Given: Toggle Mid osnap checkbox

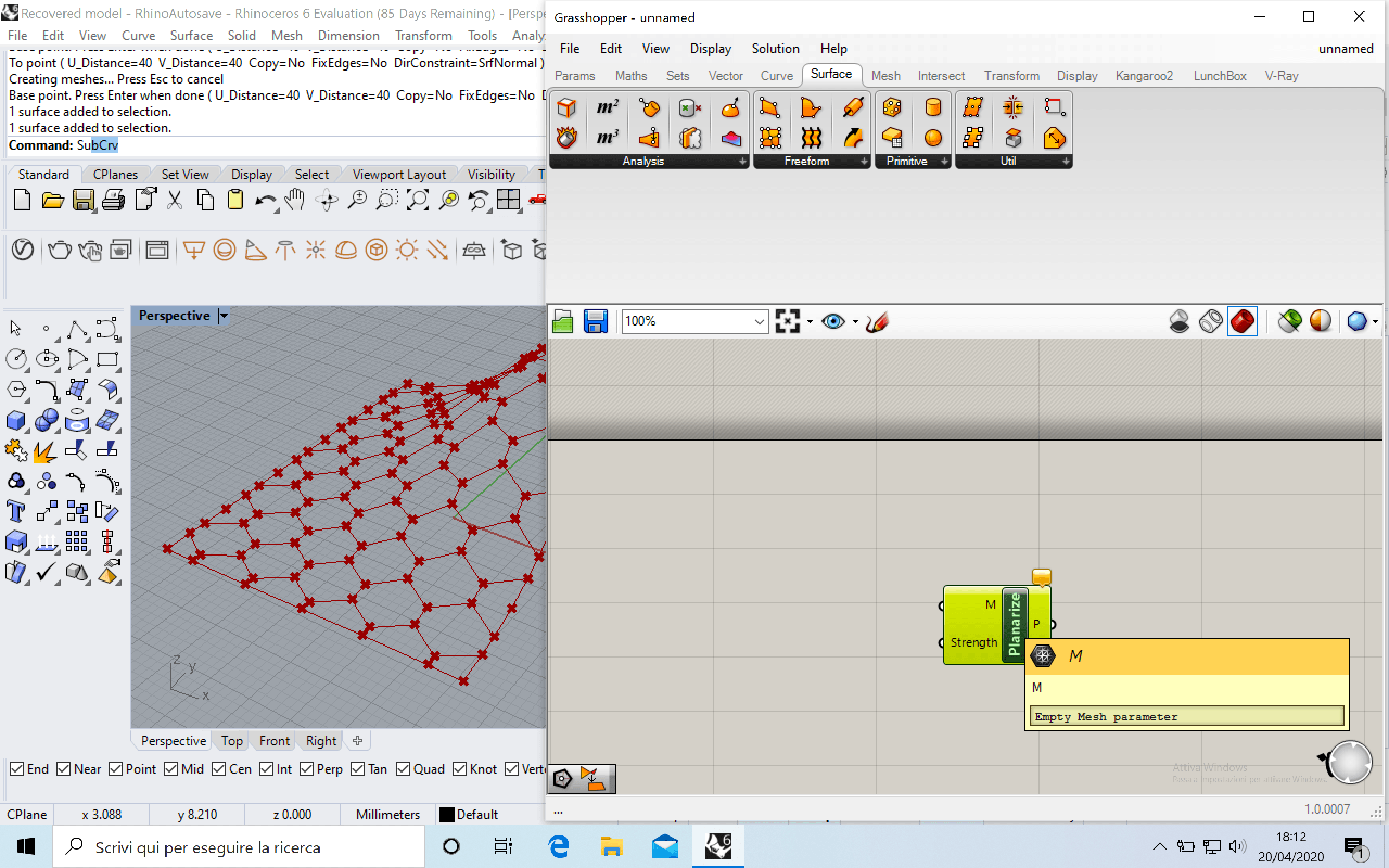Looking at the screenshot, I should 170,769.
